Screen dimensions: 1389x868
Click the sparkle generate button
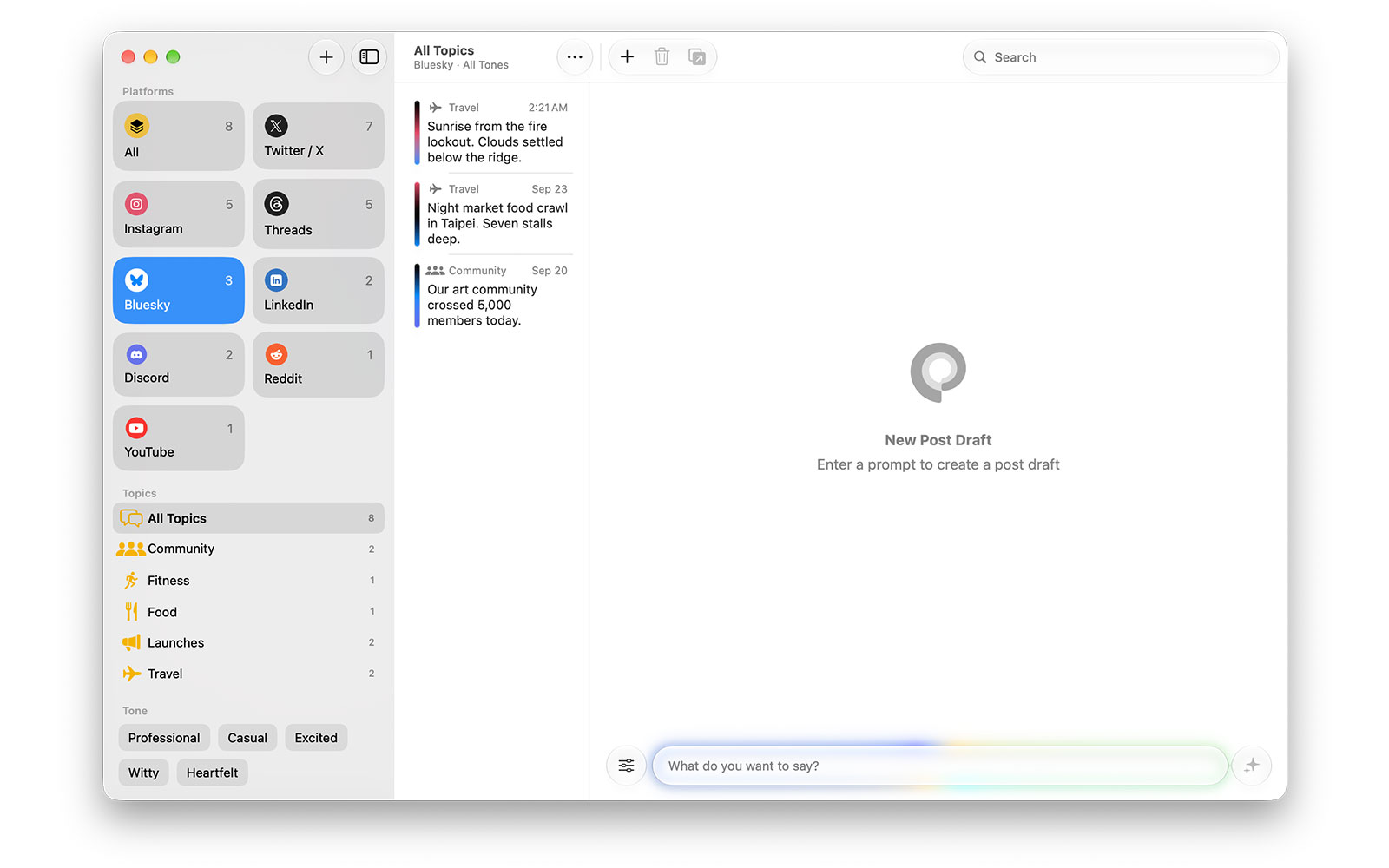(x=1251, y=766)
